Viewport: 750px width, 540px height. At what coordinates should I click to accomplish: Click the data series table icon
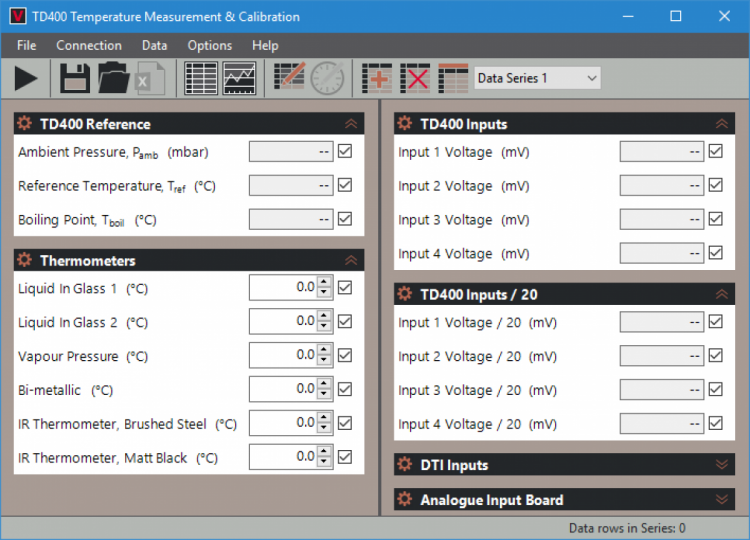coord(453,78)
